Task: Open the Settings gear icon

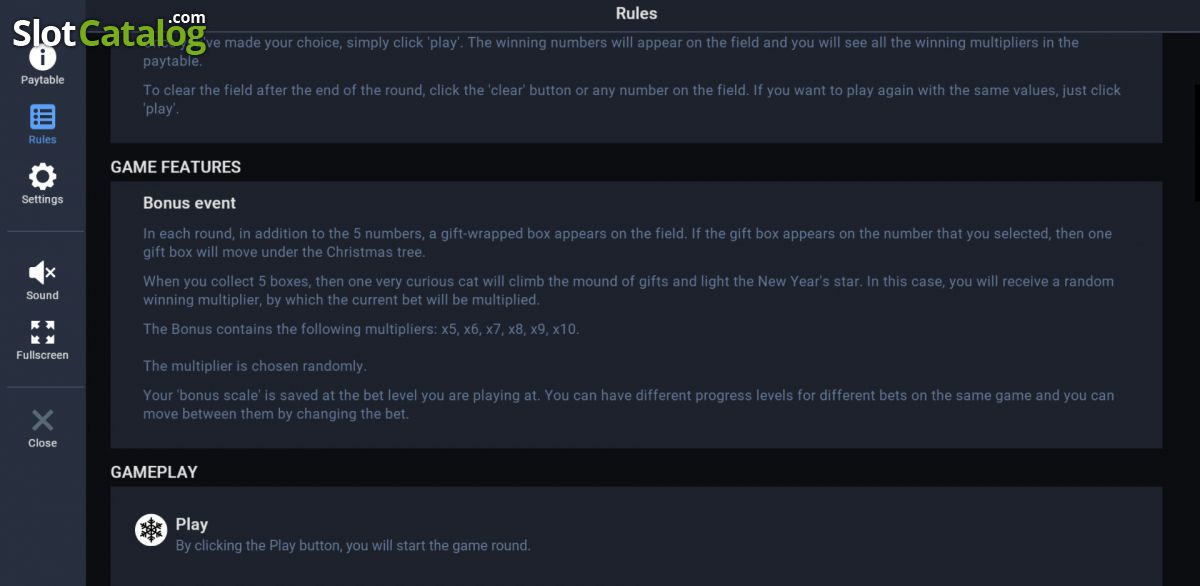Action: tap(42, 177)
